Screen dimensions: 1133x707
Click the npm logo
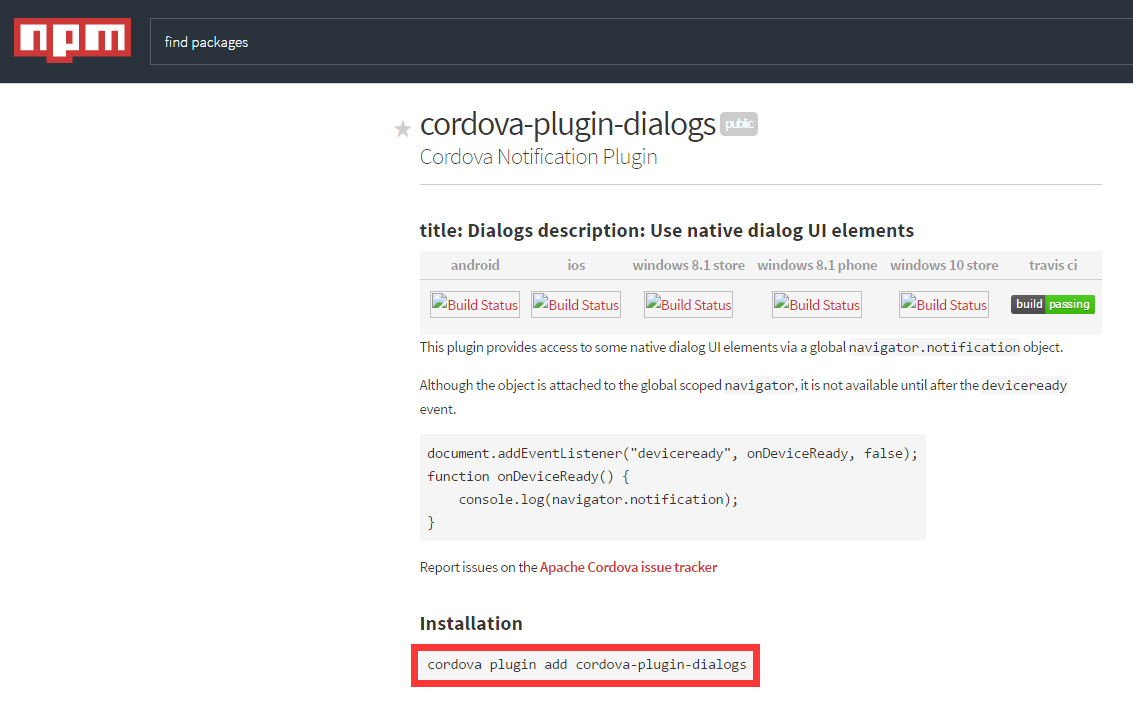pos(72,39)
